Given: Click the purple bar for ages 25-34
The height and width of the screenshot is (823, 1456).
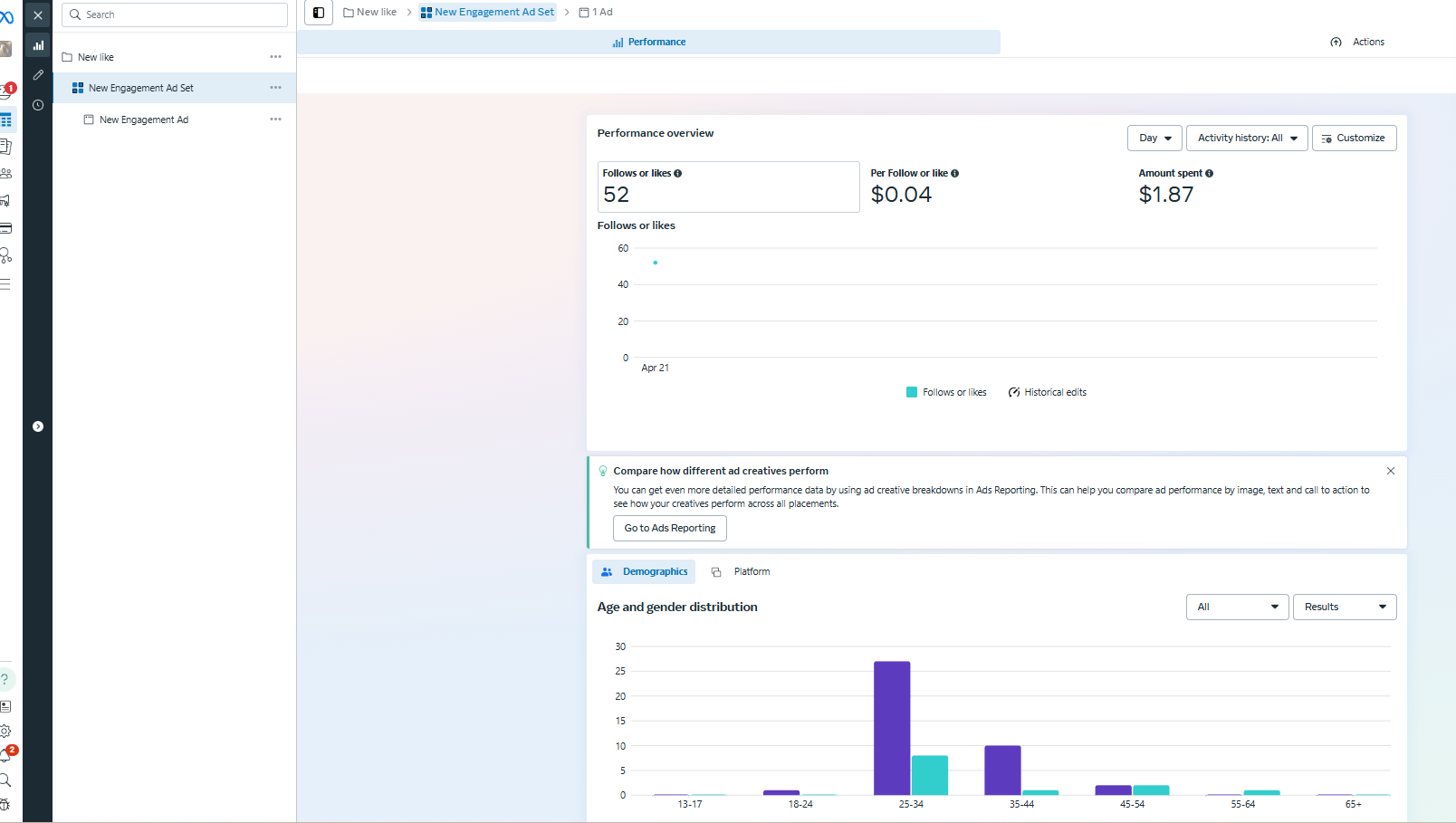Looking at the screenshot, I should pos(891,728).
